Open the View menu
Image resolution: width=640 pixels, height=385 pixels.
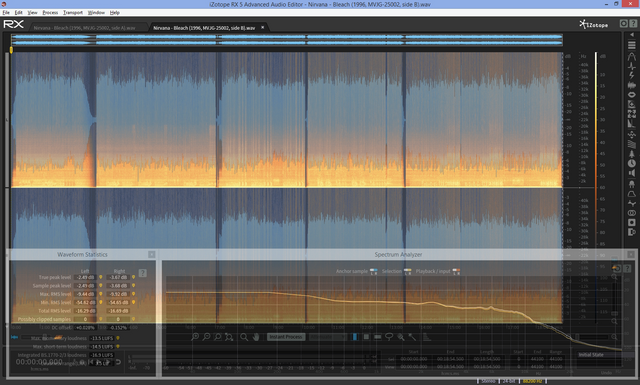point(32,13)
